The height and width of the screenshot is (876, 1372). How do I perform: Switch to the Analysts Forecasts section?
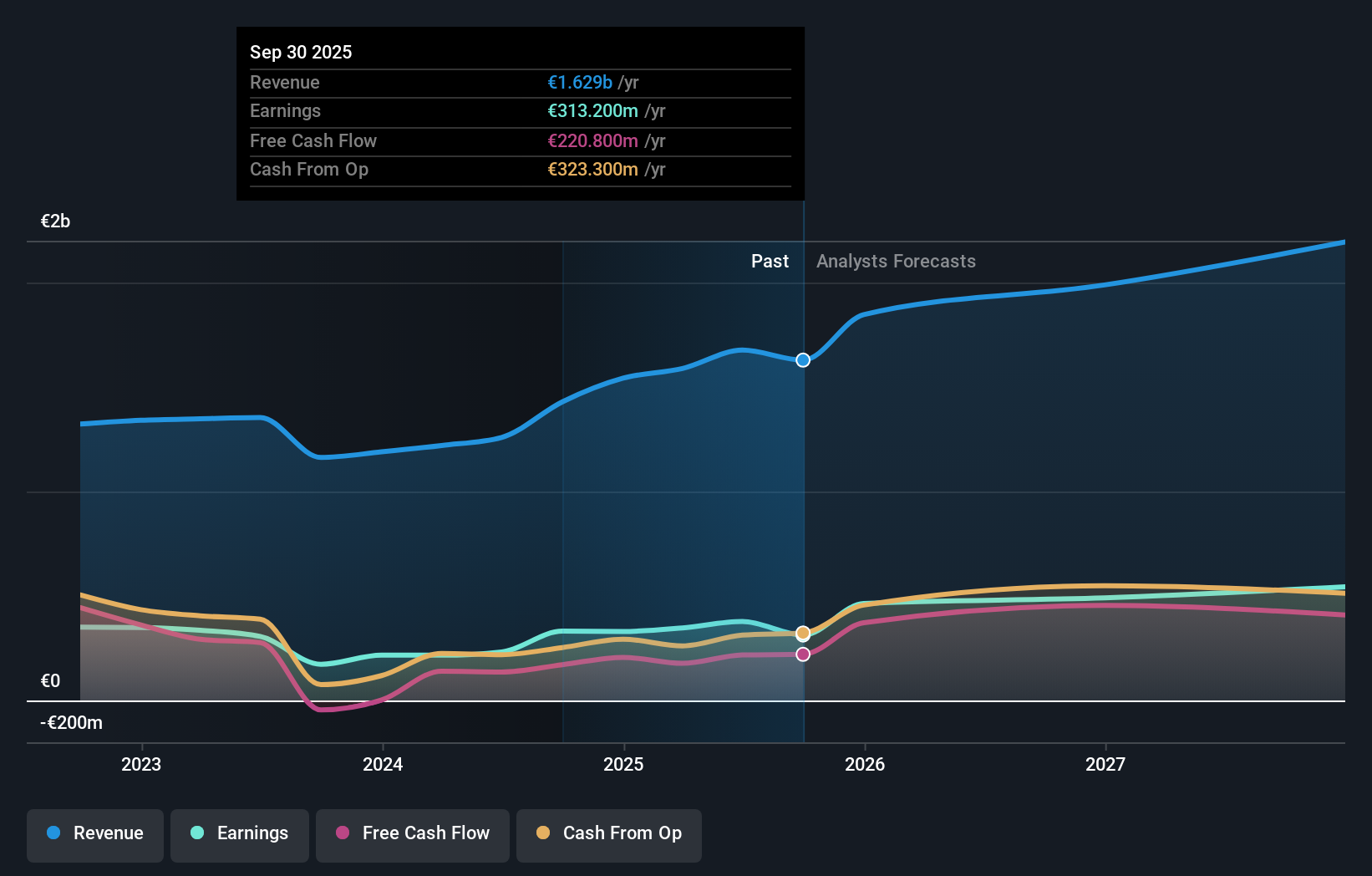(896, 261)
